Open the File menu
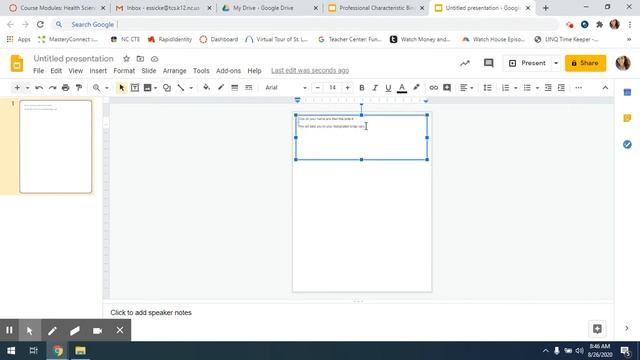This screenshot has width=640, height=360. (x=38, y=71)
